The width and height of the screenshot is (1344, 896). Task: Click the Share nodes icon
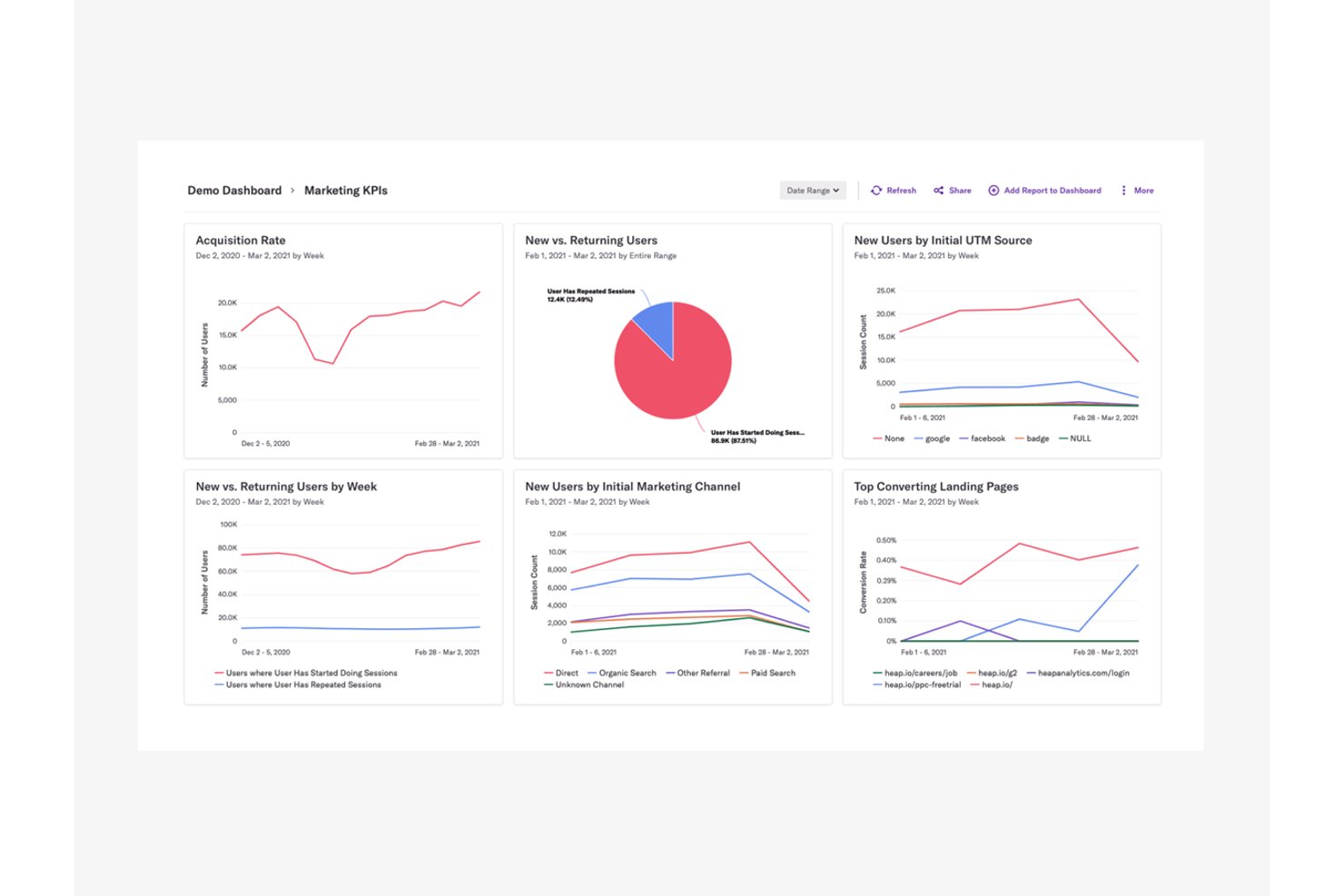point(939,191)
